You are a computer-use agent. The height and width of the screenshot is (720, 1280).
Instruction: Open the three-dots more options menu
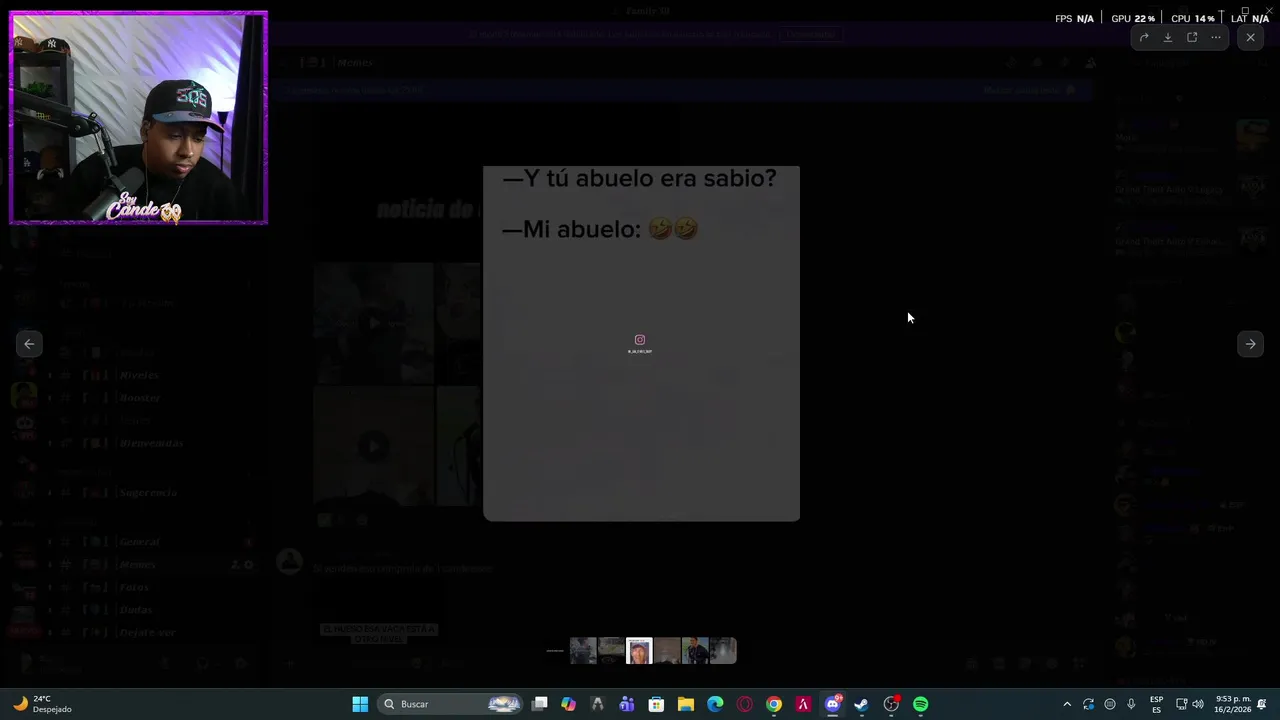pos(1216,37)
